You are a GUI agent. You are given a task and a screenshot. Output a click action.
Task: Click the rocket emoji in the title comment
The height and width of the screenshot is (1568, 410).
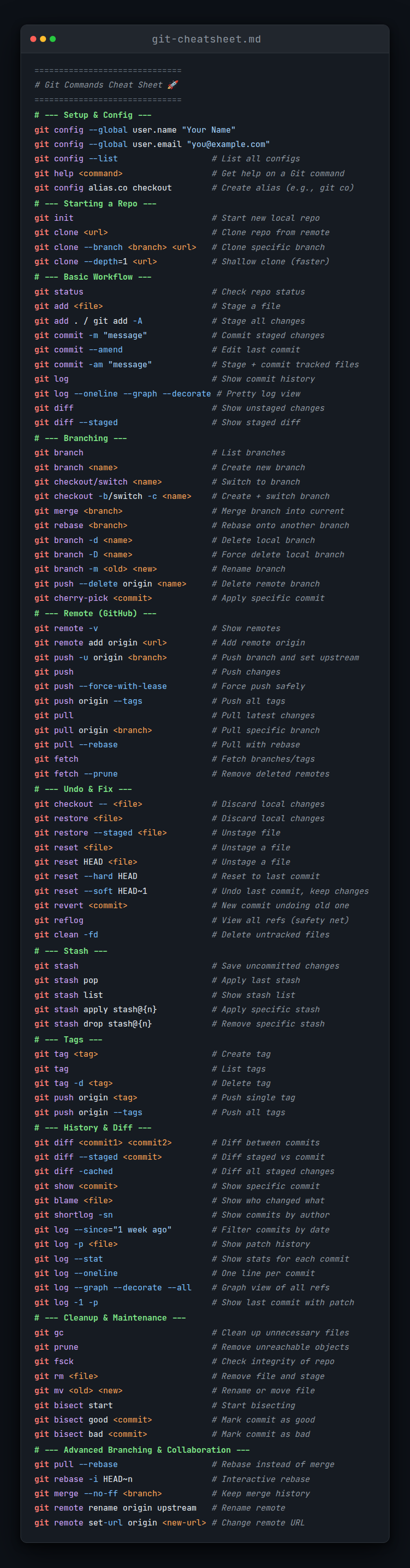point(173,85)
